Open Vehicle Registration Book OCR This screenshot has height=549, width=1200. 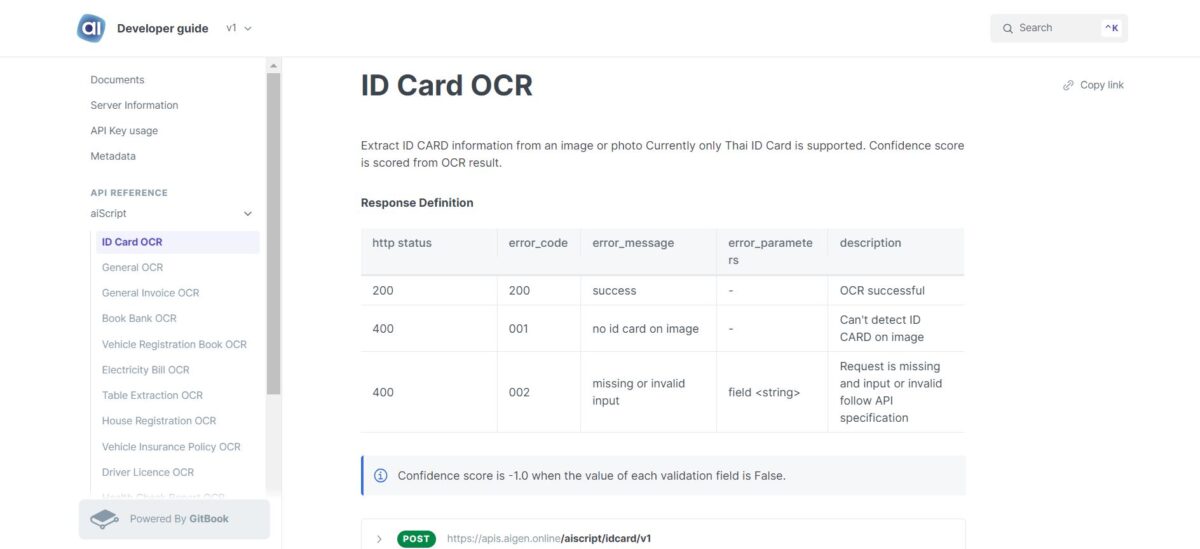(x=174, y=344)
